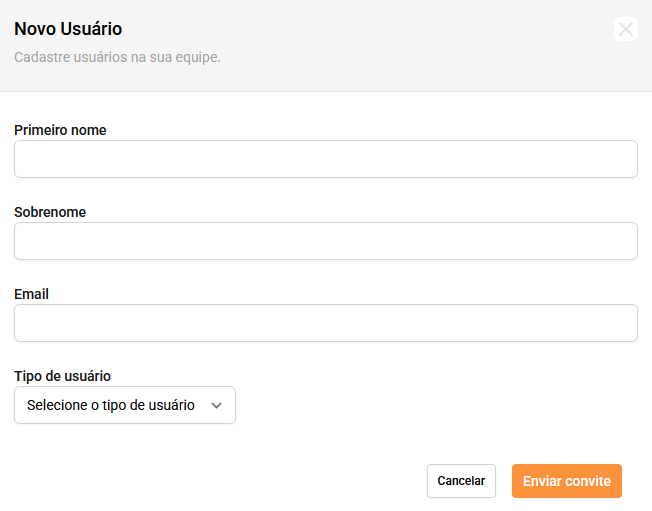The height and width of the screenshot is (511, 652).
Task: Click 'Selecione o tipo de usuário' placeholder text
Action: pyautogui.click(x=111, y=405)
